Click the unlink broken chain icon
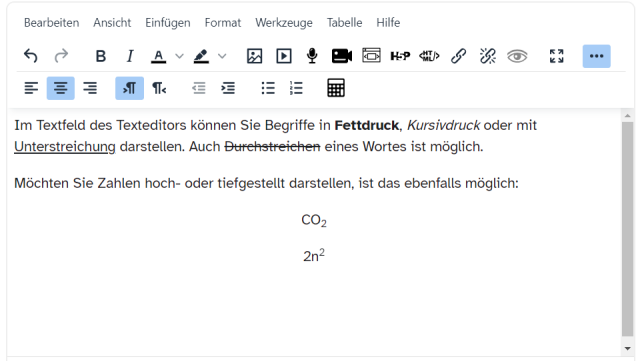Image resolution: width=640 pixels, height=361 pixels. pos(488,56)
